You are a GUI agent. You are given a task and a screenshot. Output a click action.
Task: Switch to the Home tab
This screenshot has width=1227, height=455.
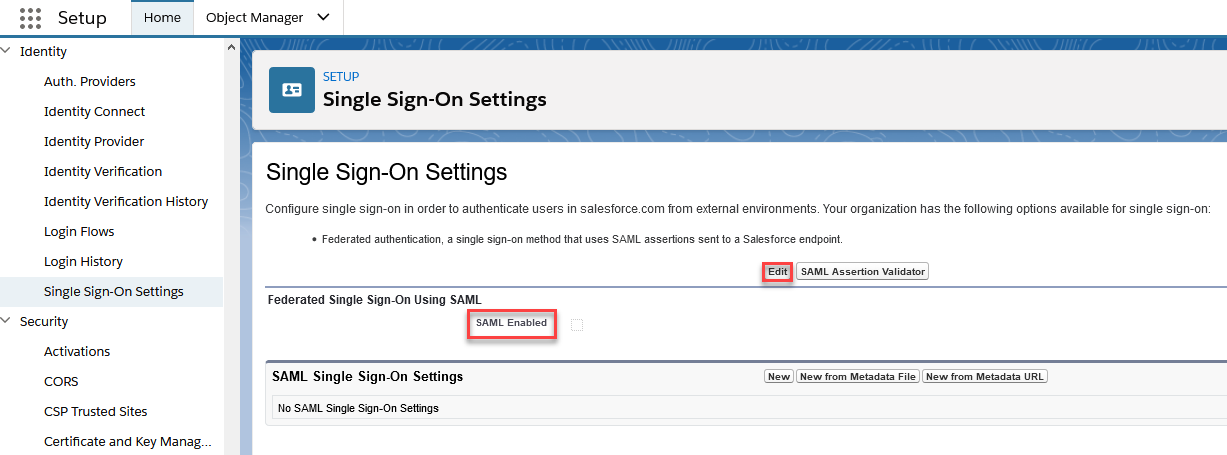point(163,18)
